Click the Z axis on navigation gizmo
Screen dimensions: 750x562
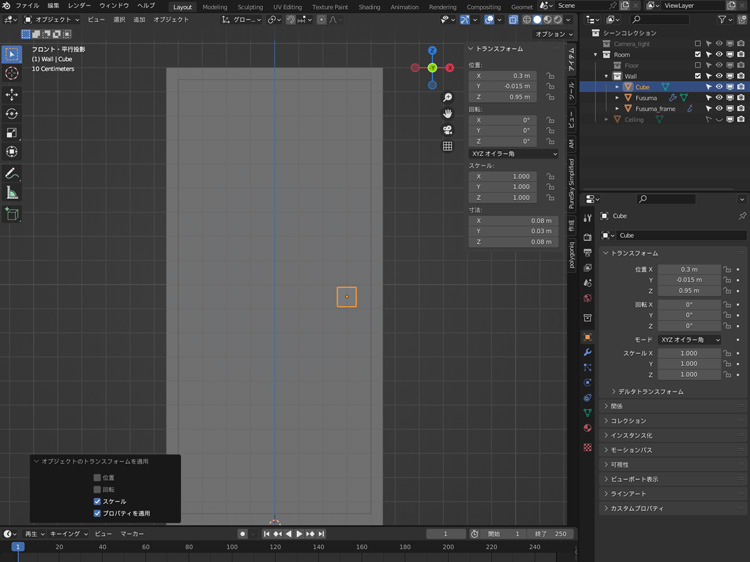click(x=432, y=50)
